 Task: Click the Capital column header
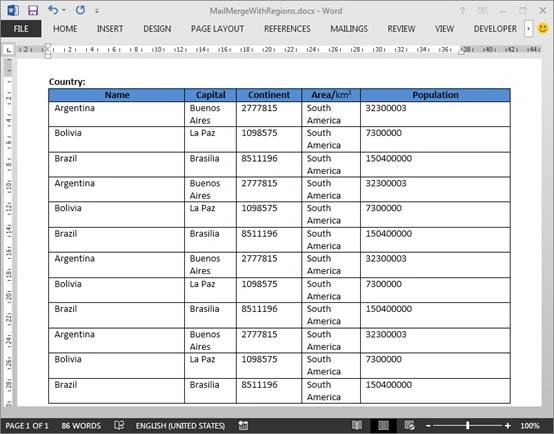click(x=211, y=95)
